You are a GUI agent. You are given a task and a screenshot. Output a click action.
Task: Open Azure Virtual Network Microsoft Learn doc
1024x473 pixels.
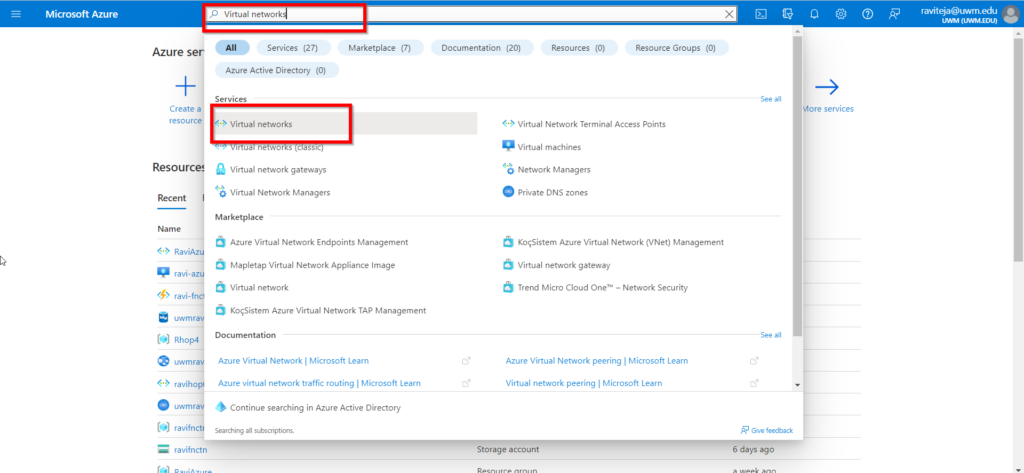click(293, 361)
